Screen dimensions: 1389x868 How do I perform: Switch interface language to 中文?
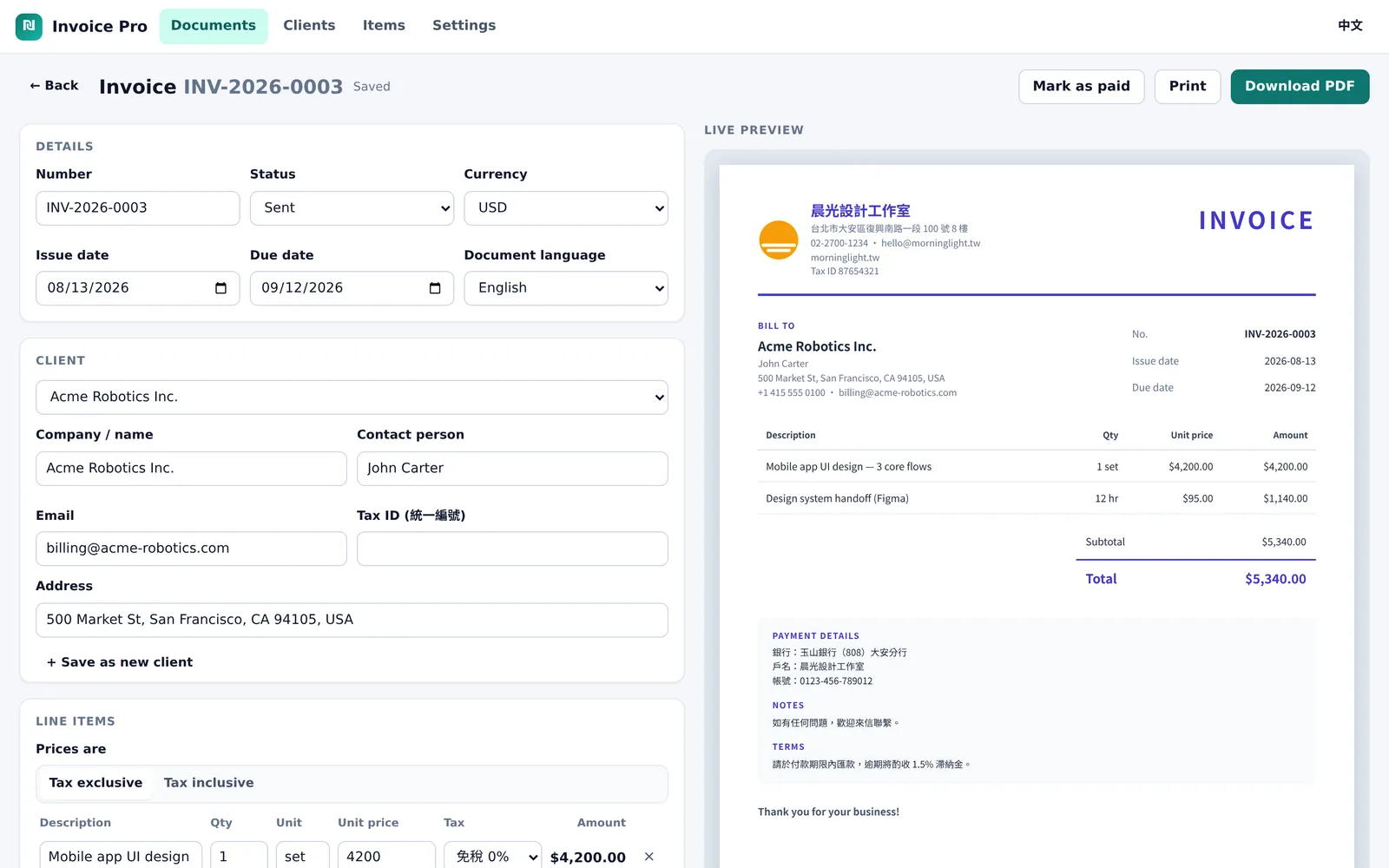coord(1350,26)
